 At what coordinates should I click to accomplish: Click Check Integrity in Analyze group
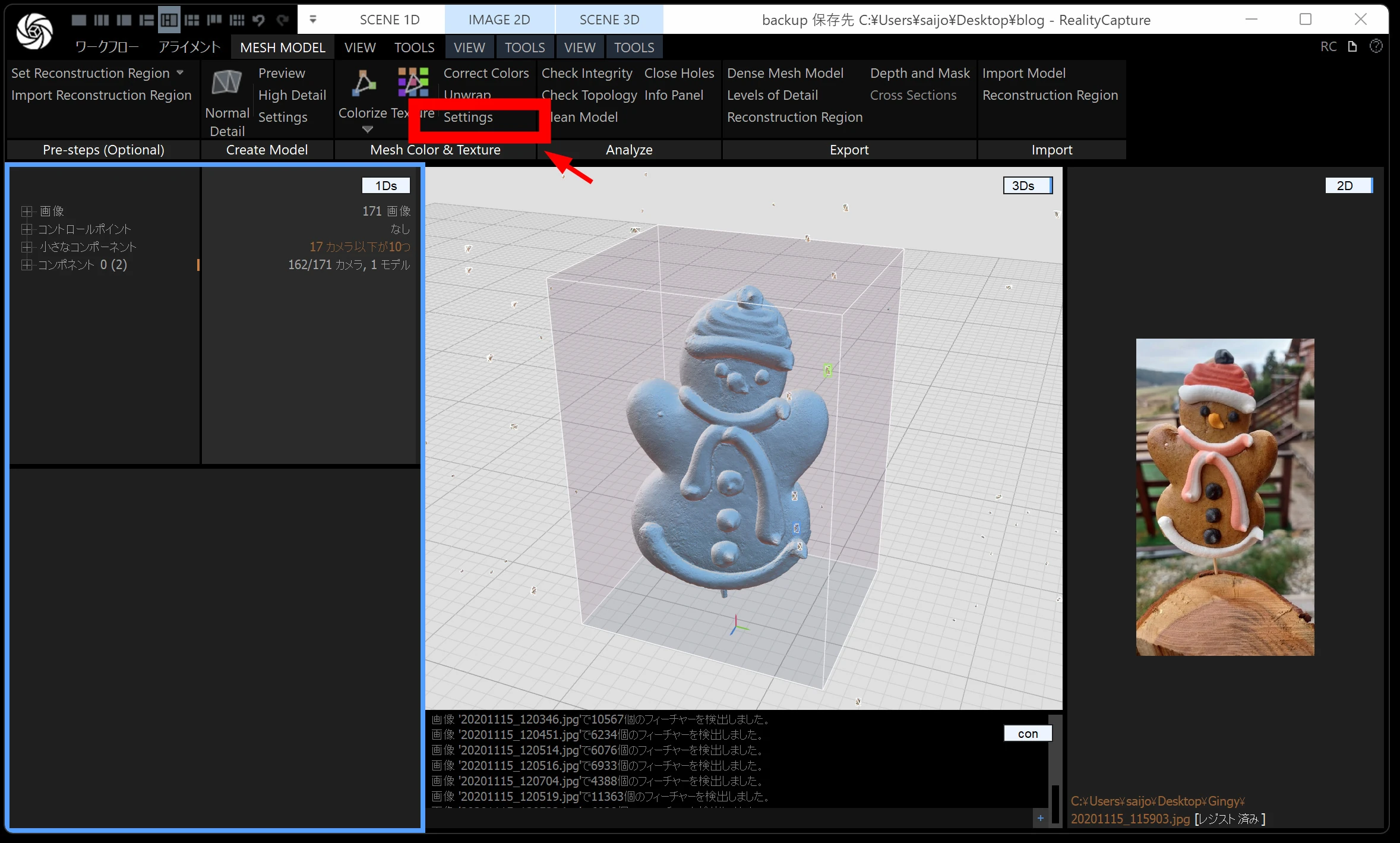point(586,73)
